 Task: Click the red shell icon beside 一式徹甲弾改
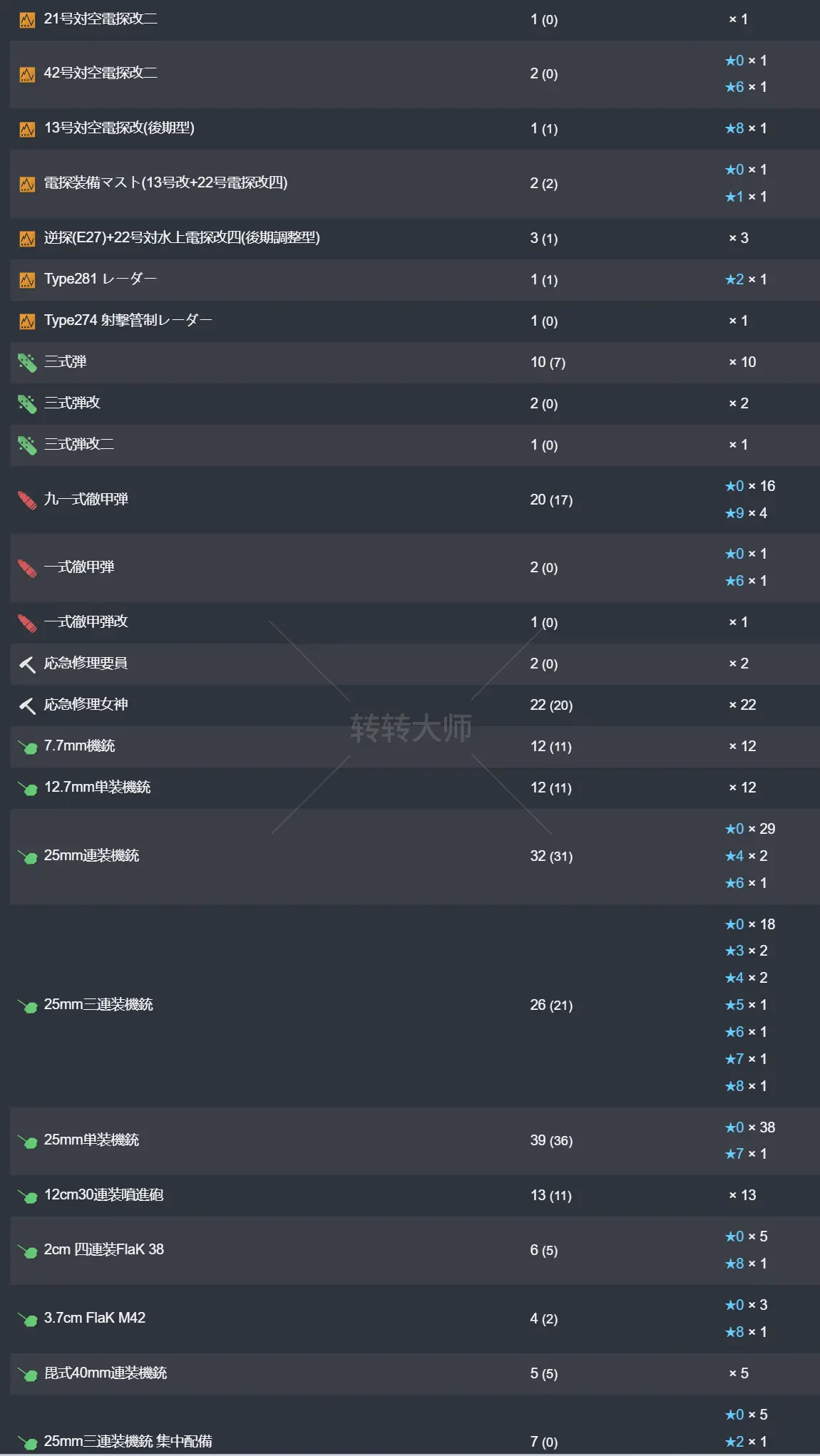(27, 623)
